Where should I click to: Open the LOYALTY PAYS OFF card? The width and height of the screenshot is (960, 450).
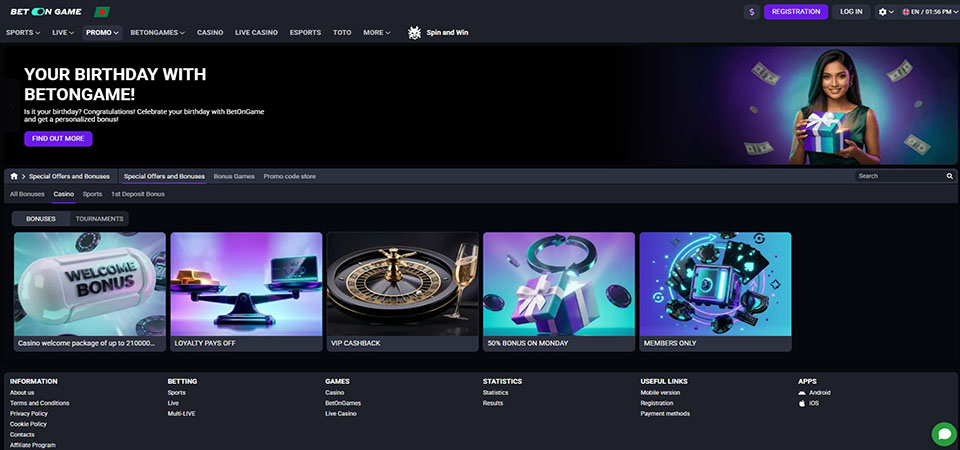(246, 291)
